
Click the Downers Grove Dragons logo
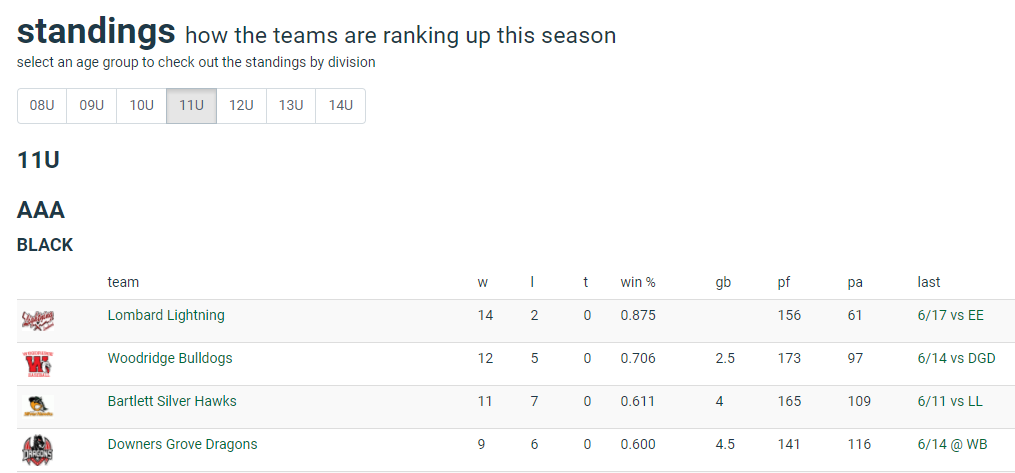tap(38, 450)
